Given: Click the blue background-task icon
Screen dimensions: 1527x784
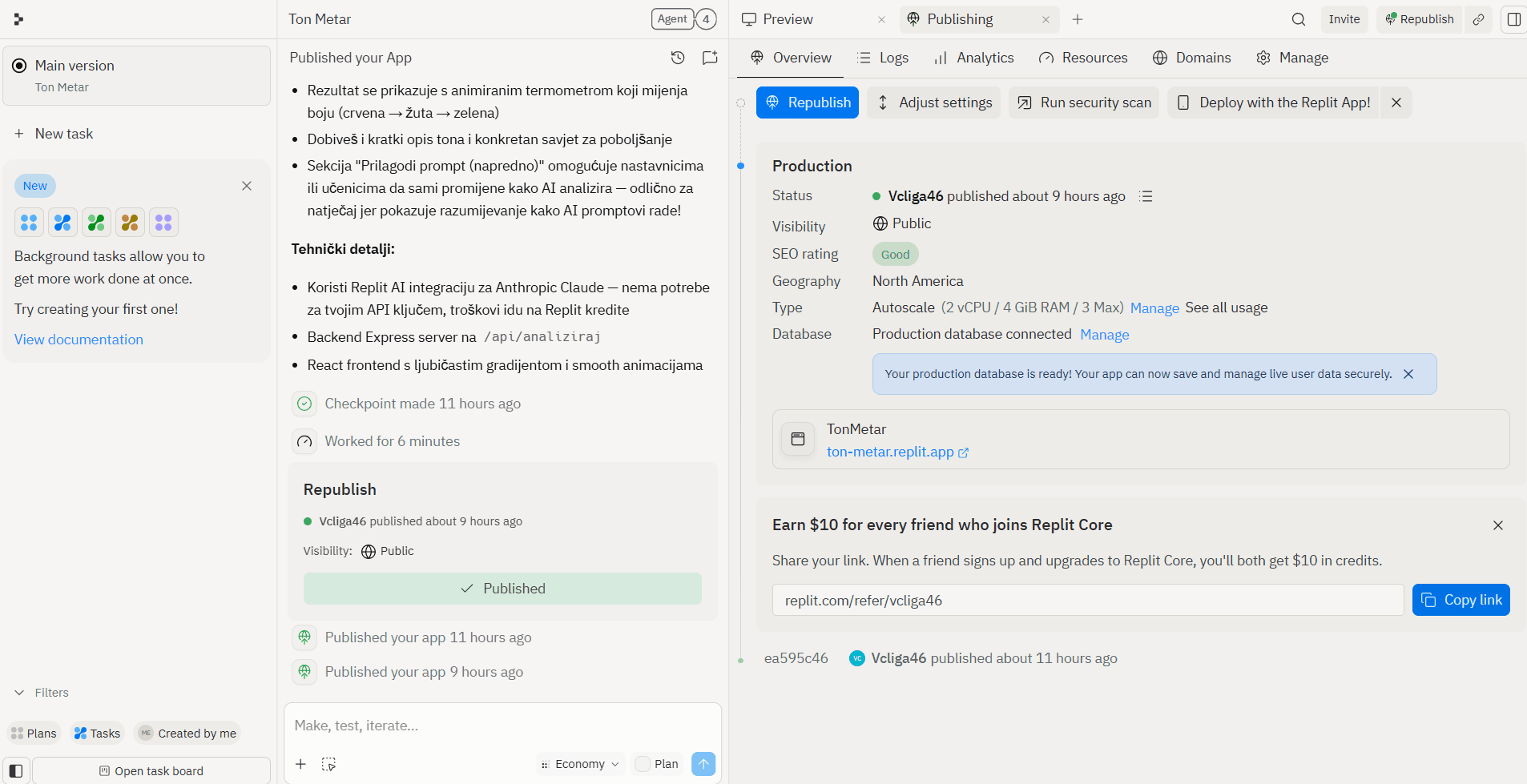Looking at the screenshot, I should pyautogui.click(x=29, y=223).
